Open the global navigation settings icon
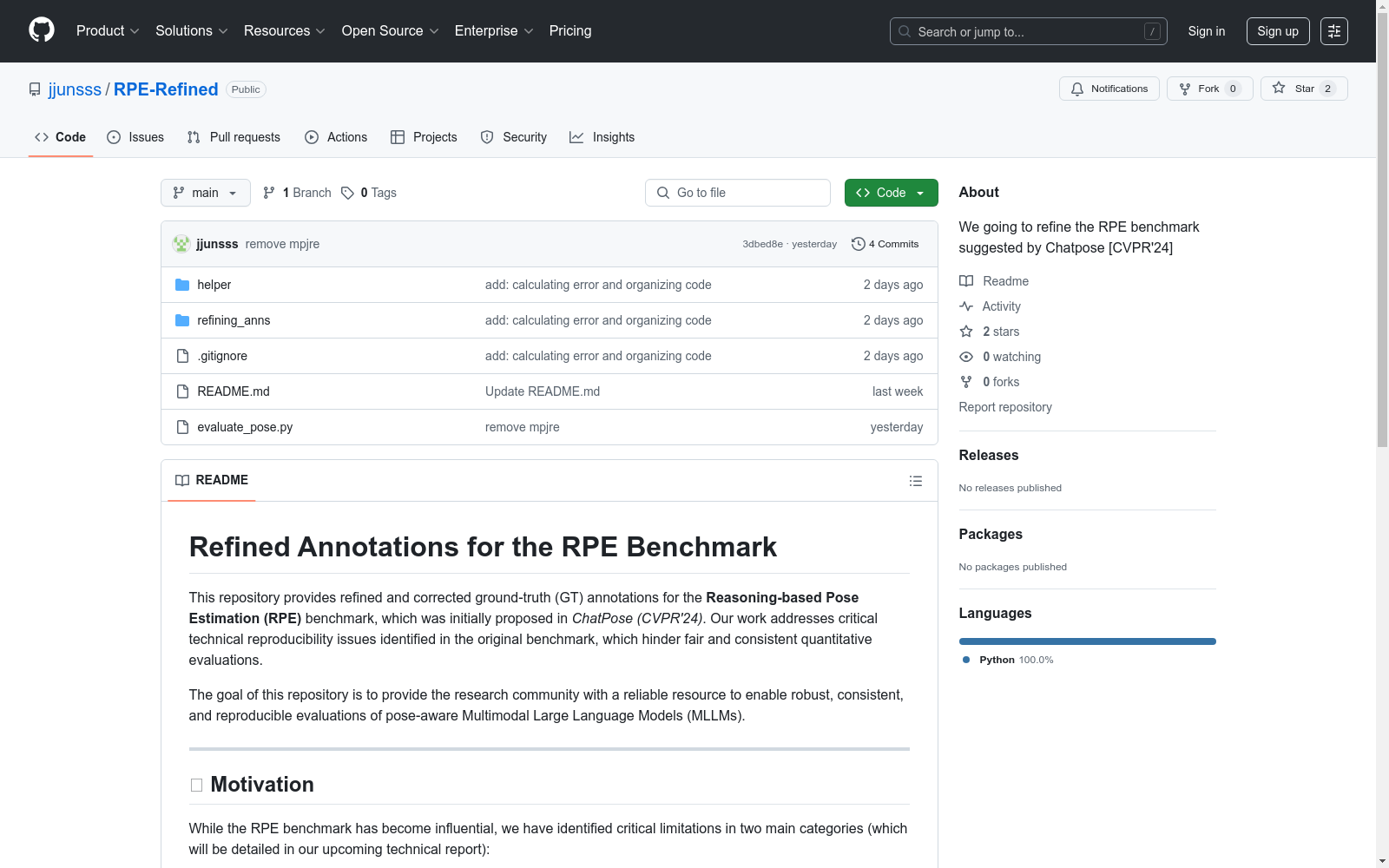 pos(1334,31)
